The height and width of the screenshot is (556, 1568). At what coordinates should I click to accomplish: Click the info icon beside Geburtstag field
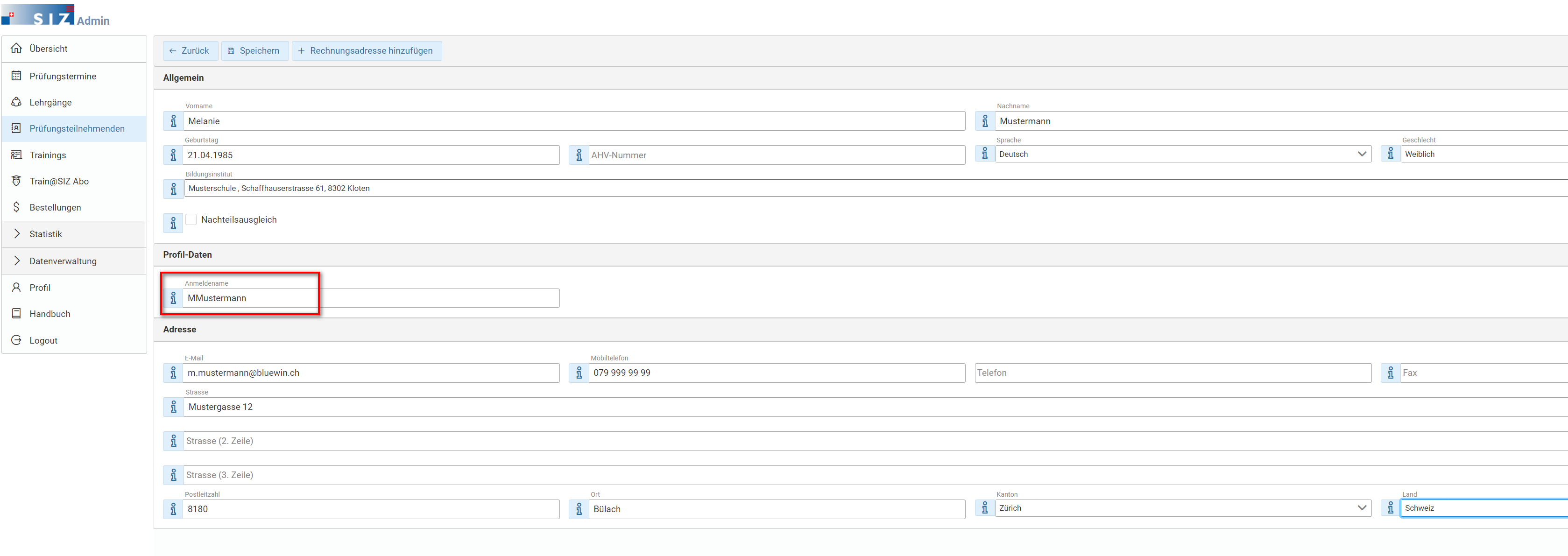pyautogui.click(x=174, y=155)
